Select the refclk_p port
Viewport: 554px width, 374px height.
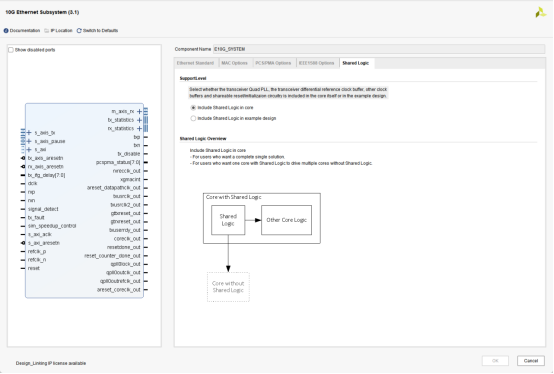click(x=37, y=251)
